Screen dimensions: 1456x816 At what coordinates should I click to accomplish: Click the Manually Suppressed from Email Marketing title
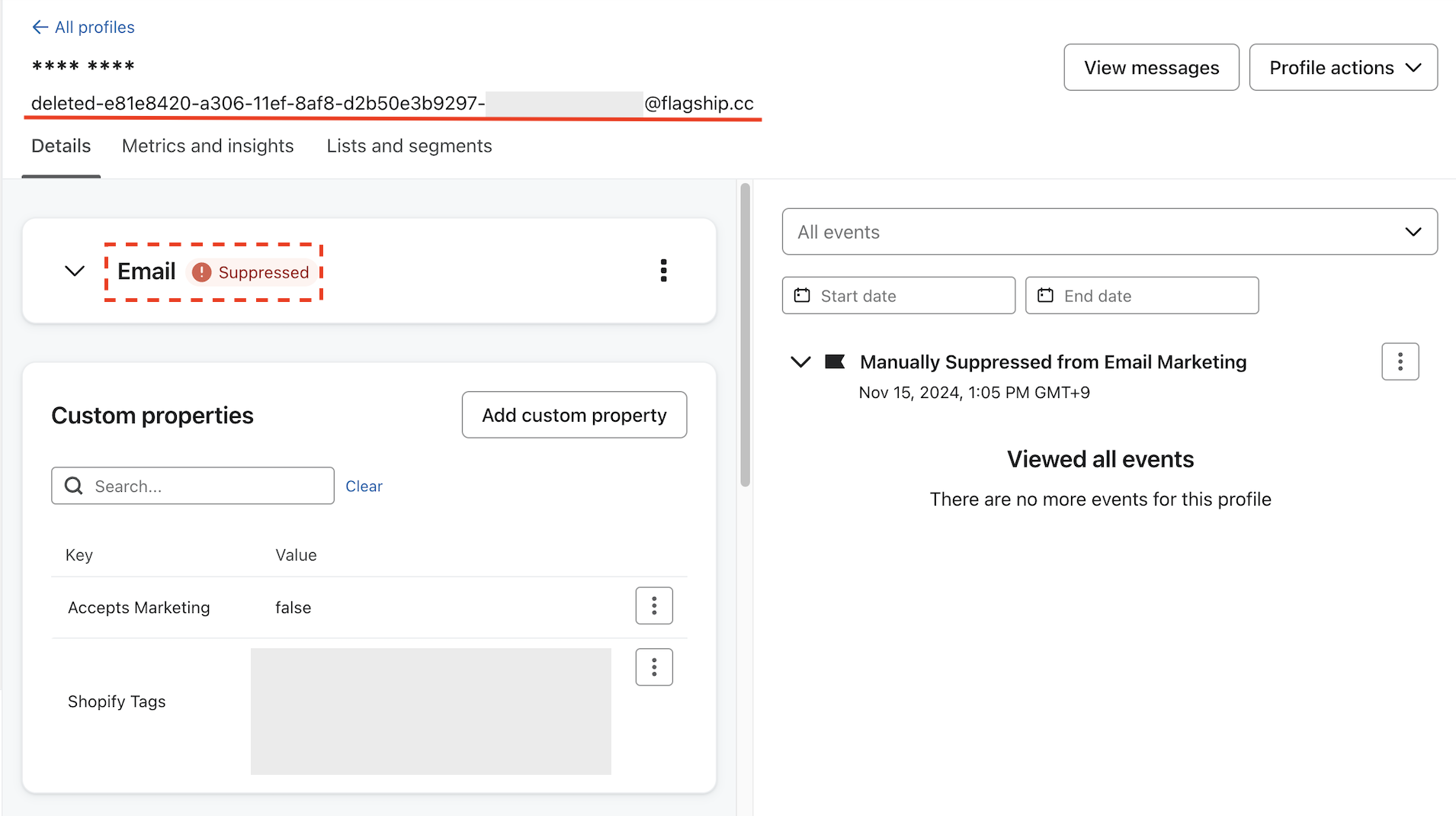pyautogui.click(x=1053, y=362)
